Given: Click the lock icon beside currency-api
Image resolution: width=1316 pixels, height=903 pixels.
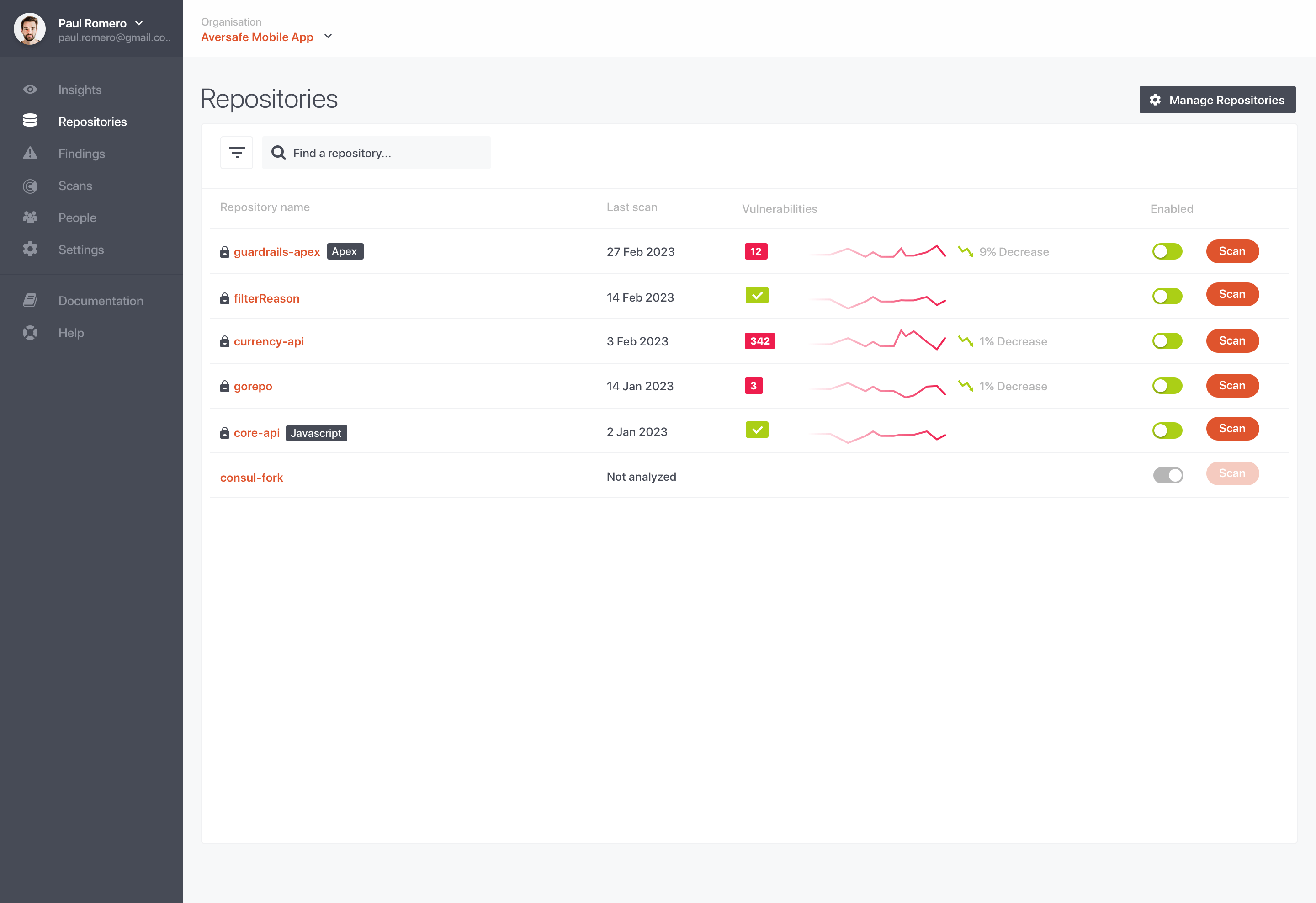Looking at the screenshot, I should click(225, 341).
